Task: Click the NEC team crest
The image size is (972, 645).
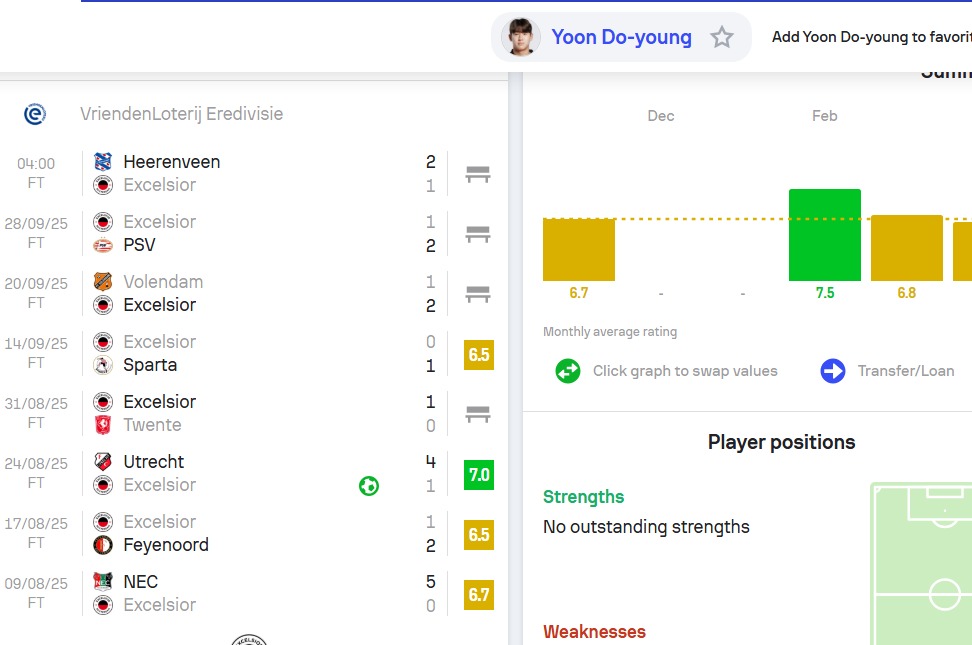Action: tap(103, 582)
